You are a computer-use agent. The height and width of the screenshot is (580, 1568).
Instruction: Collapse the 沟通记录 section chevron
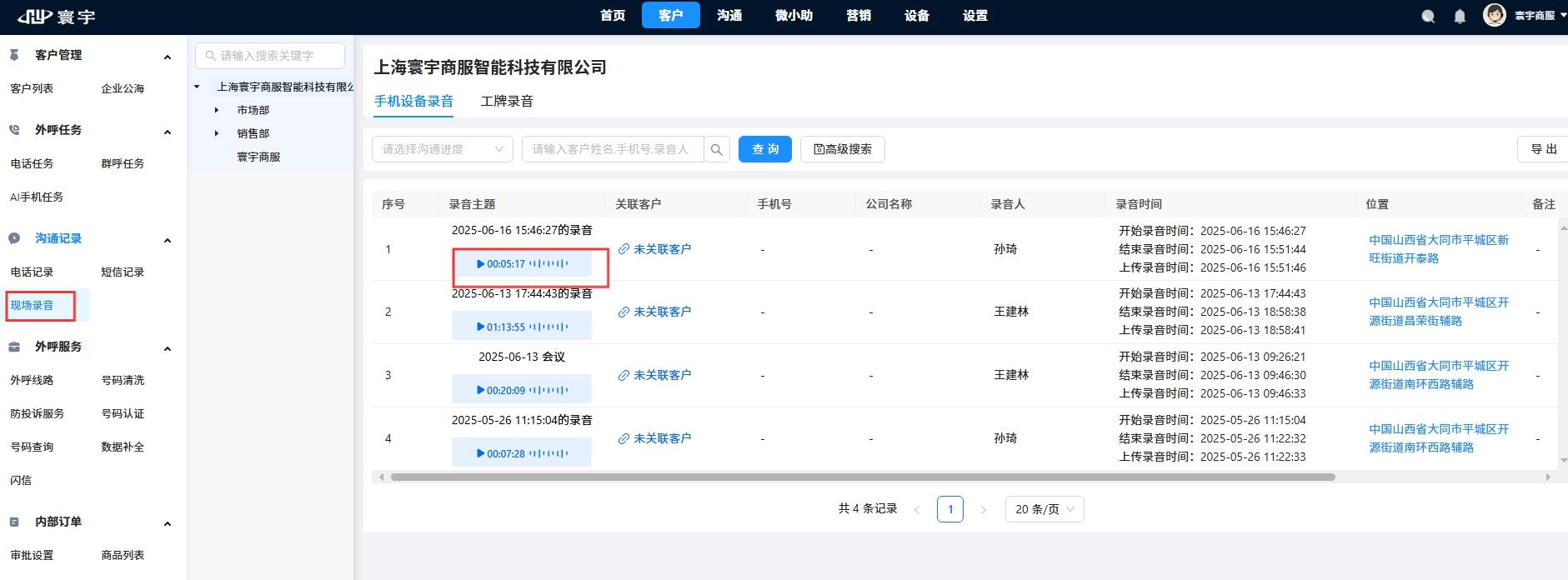point(168,240)
